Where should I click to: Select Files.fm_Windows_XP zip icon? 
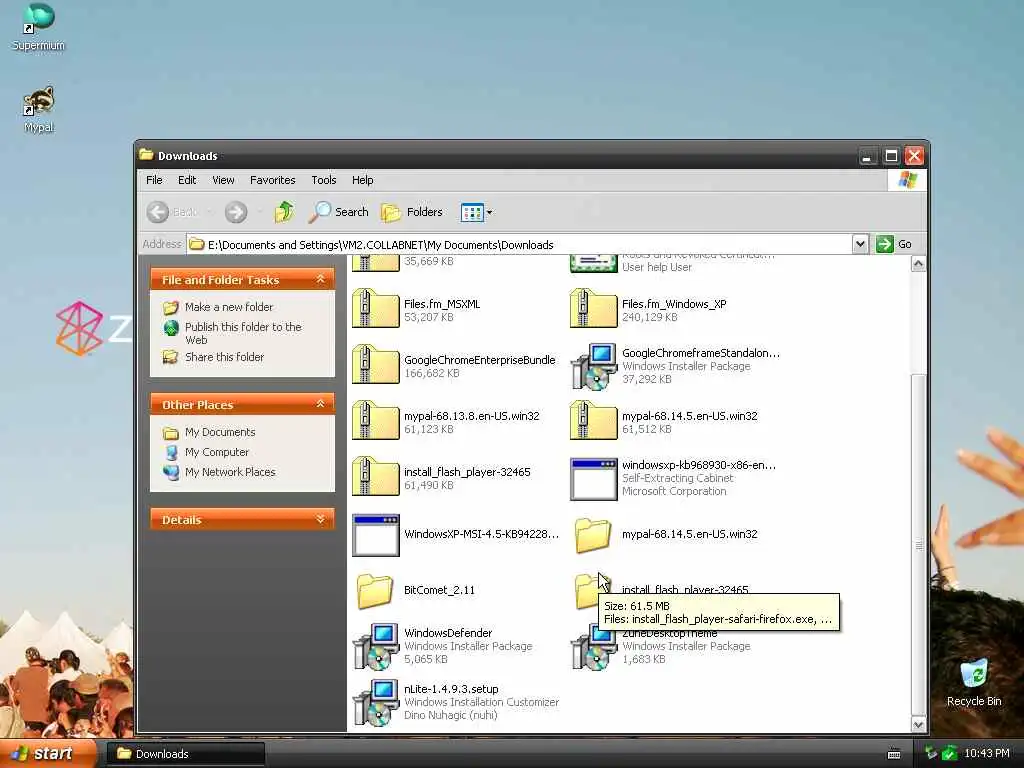point(594,308)
